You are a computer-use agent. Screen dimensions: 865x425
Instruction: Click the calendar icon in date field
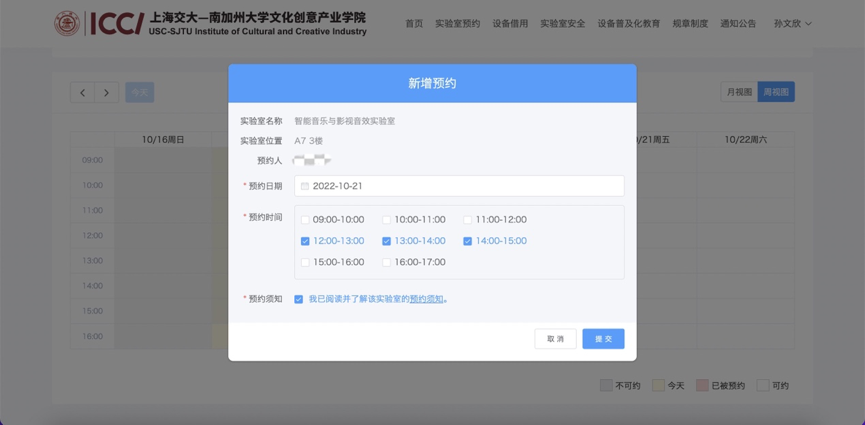tap(305, 186)
